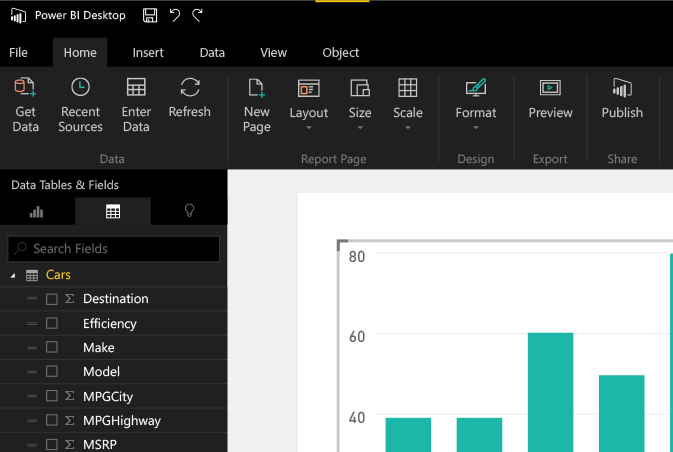Click the Preview button in Export group
The width and height of the screenshot is (673, 452).
pos(550,99)
